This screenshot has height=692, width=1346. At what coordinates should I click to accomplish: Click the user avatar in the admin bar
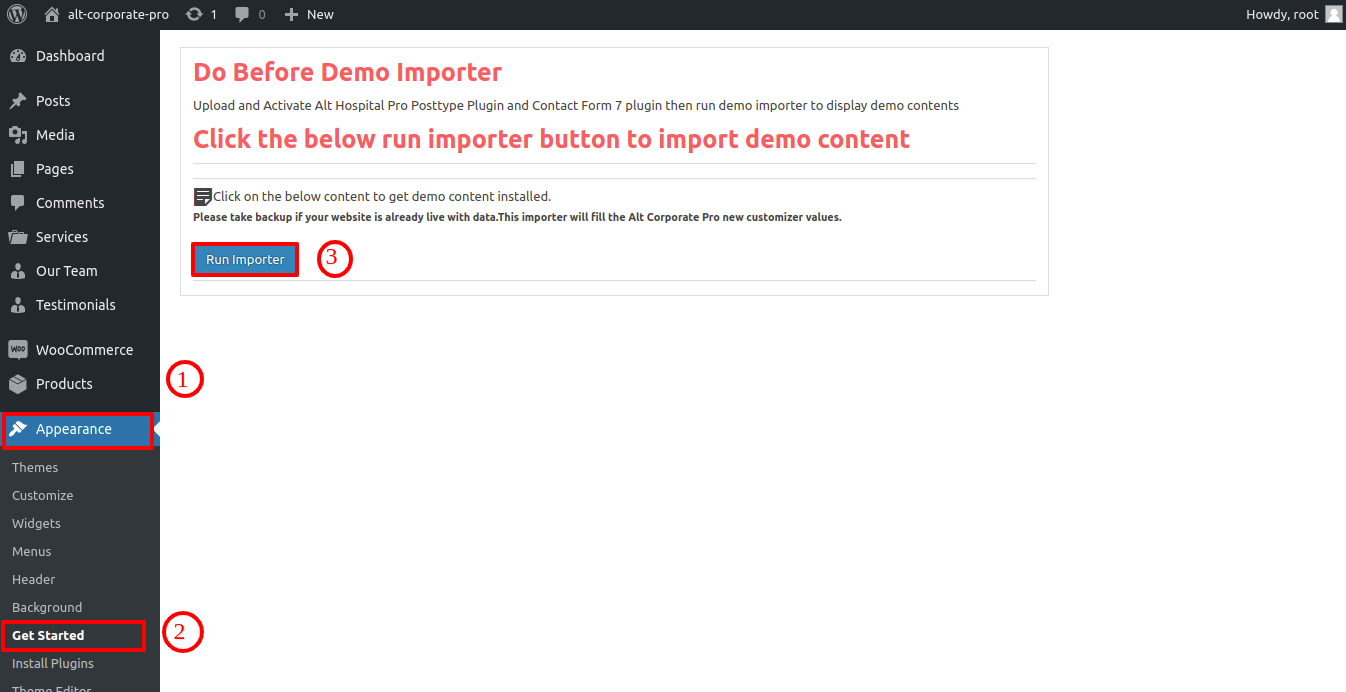pyautogui.click(x=1334, y=15)
